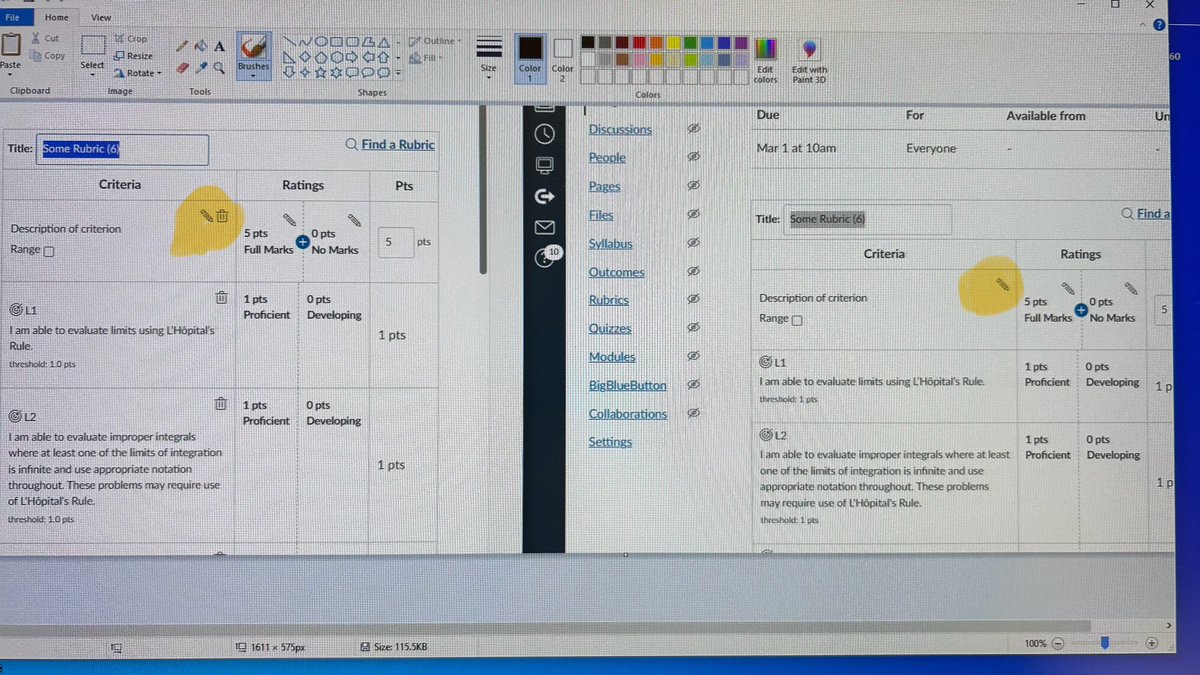Click trash icon on Description of criterion row
The width and height of the screenshot is (1200, 675).
222,215
